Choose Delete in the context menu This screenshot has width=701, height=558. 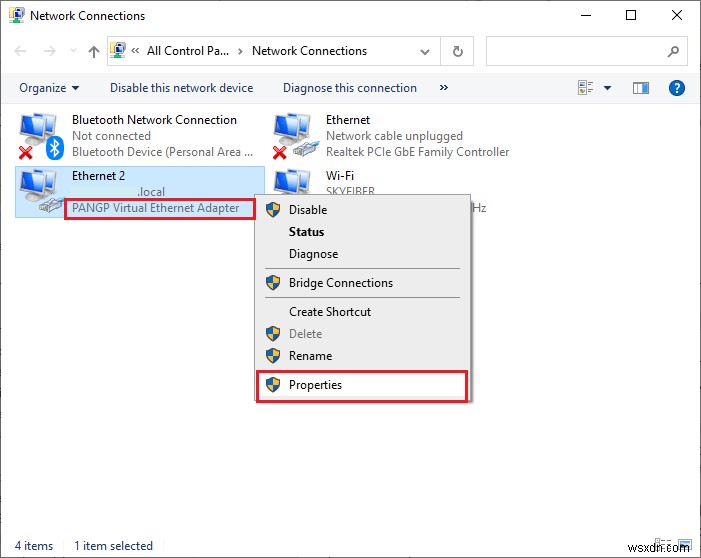[362, 334]
